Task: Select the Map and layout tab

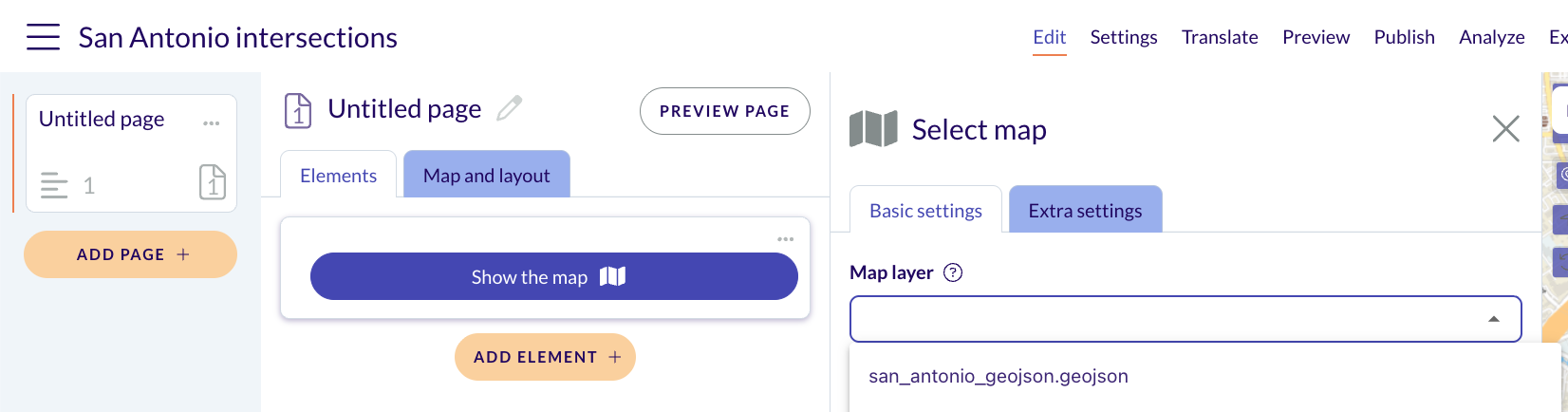Action: pos(487,175)
